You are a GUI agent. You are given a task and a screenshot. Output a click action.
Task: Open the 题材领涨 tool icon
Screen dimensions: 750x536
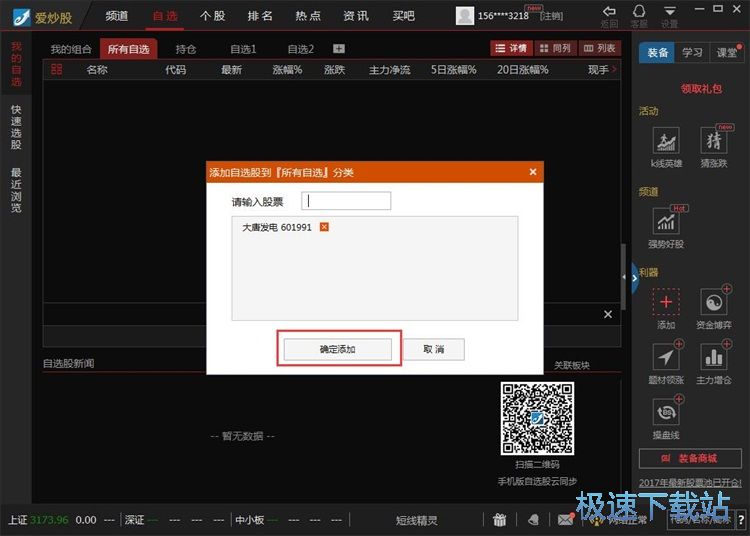pos(666,357)
